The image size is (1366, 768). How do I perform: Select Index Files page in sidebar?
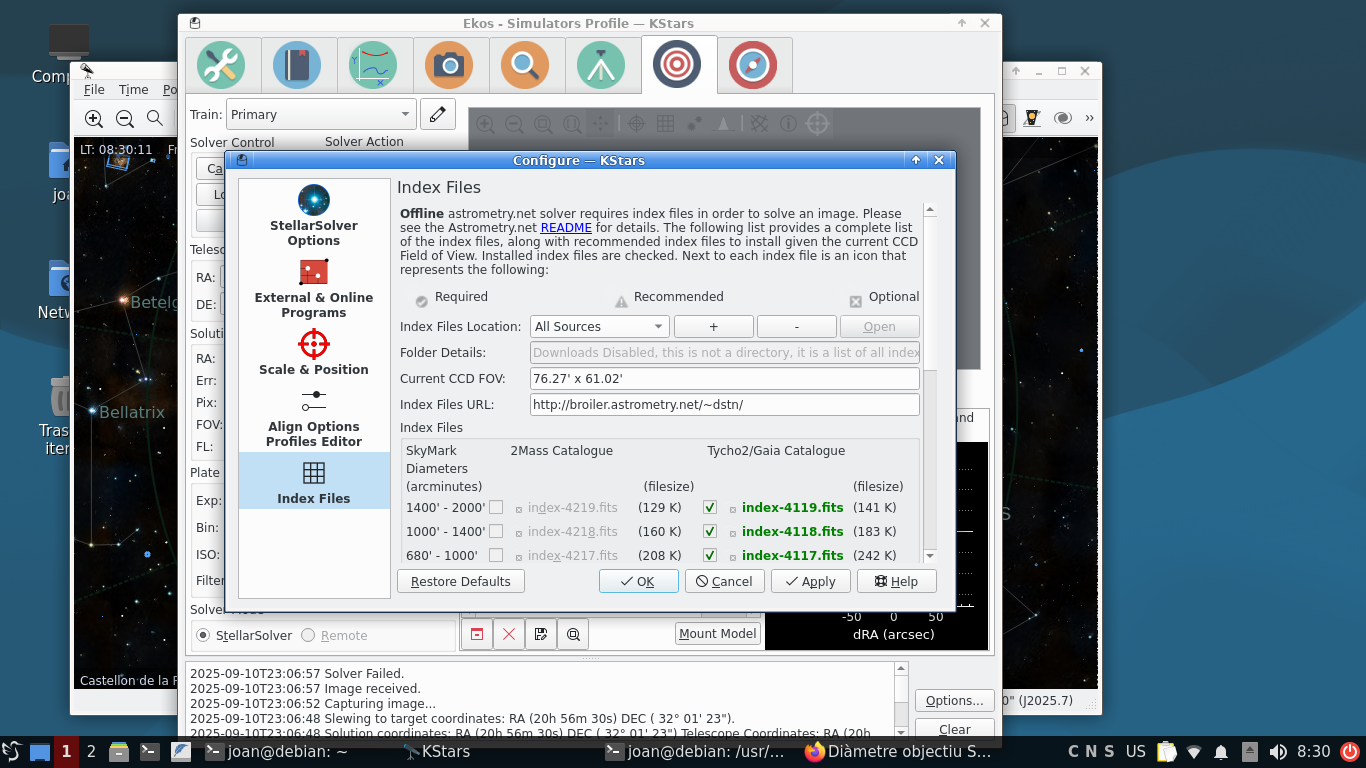314,481
